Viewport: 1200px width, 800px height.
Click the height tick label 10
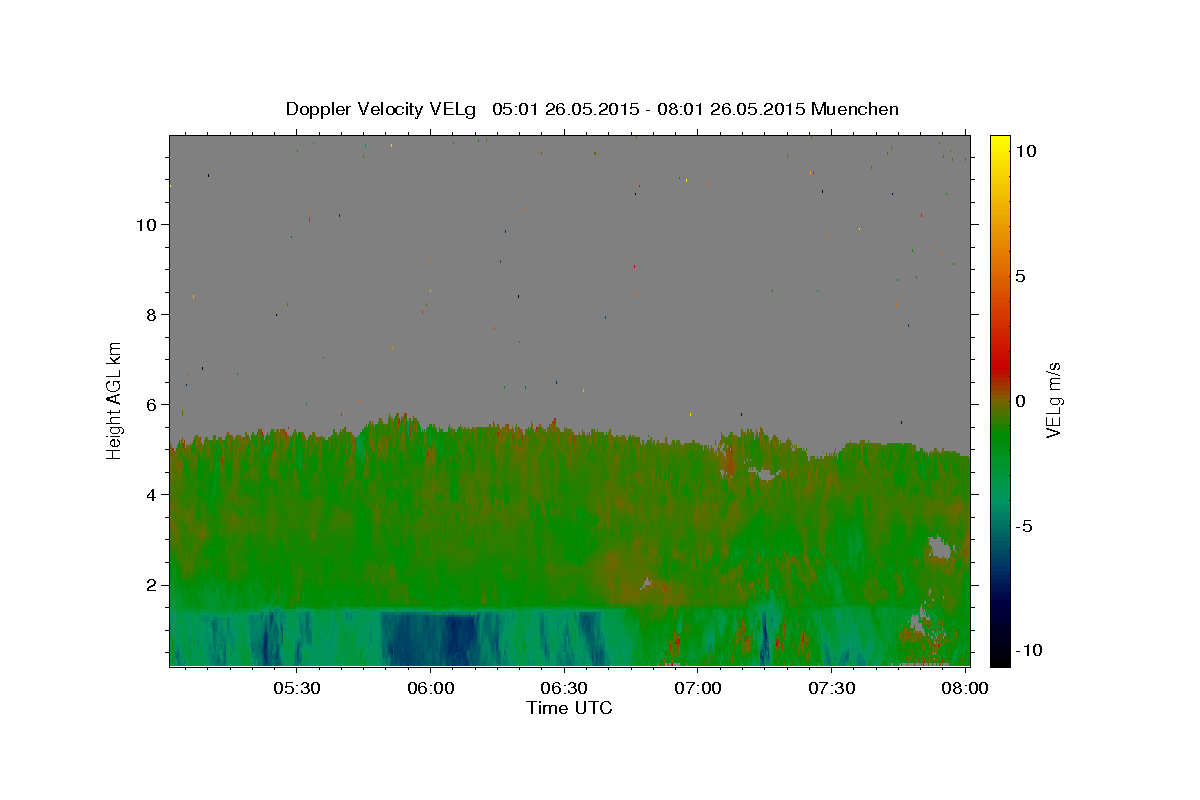(145, 224)
